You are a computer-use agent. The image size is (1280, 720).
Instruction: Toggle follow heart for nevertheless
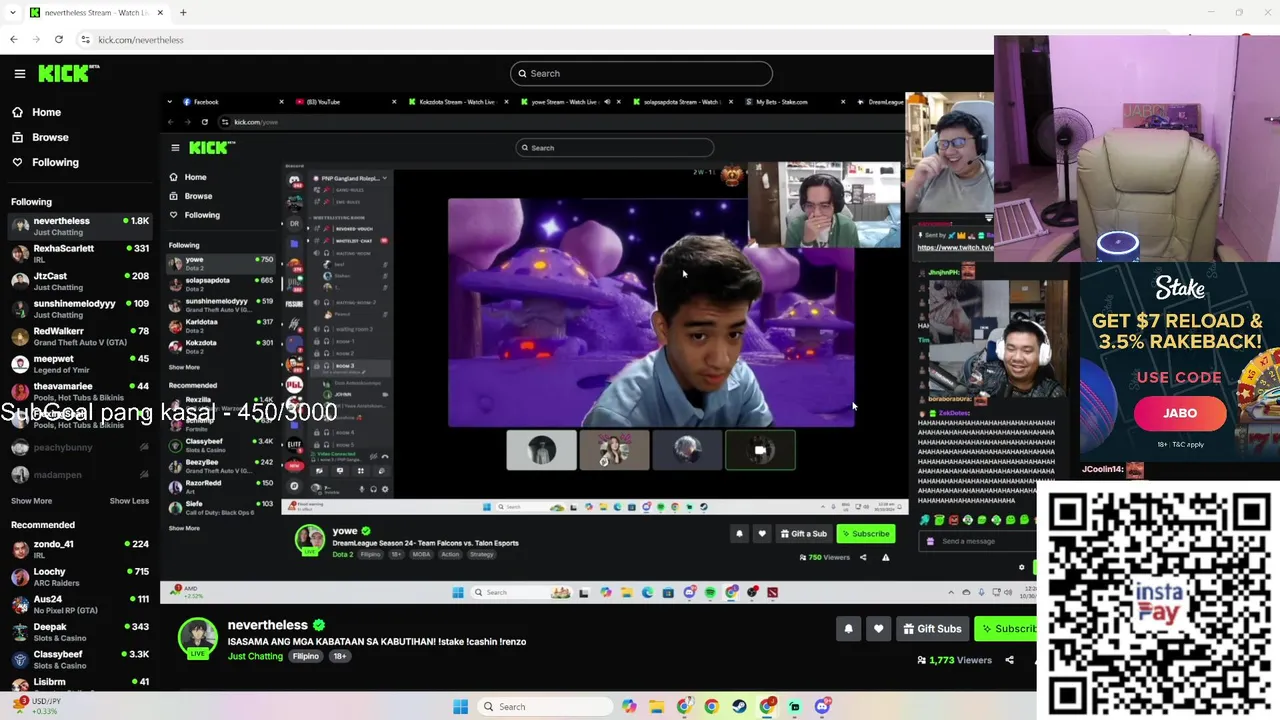pyautogui.click(x=878, y=628)
